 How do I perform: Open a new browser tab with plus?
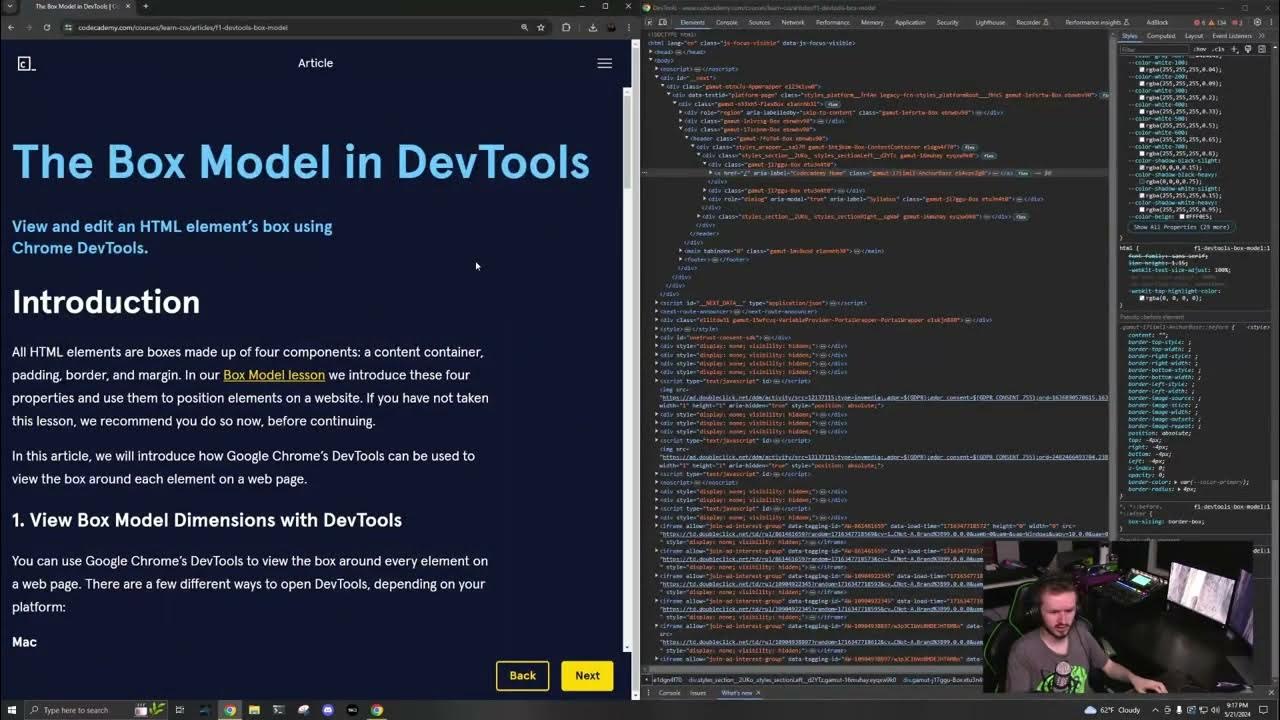click(145, 6)
